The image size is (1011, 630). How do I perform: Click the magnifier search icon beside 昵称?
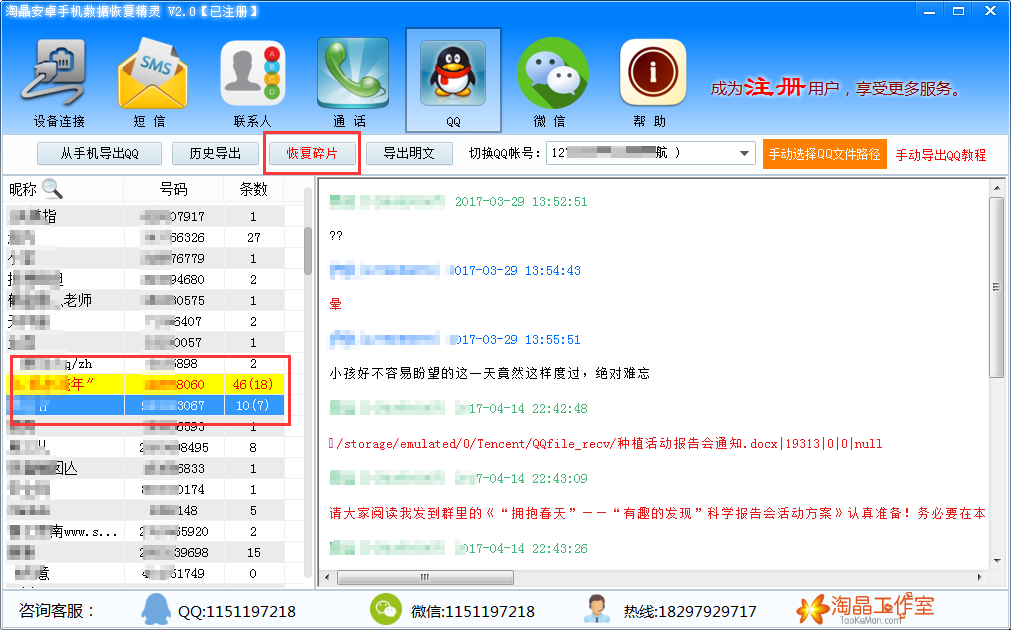coord(52,188)
